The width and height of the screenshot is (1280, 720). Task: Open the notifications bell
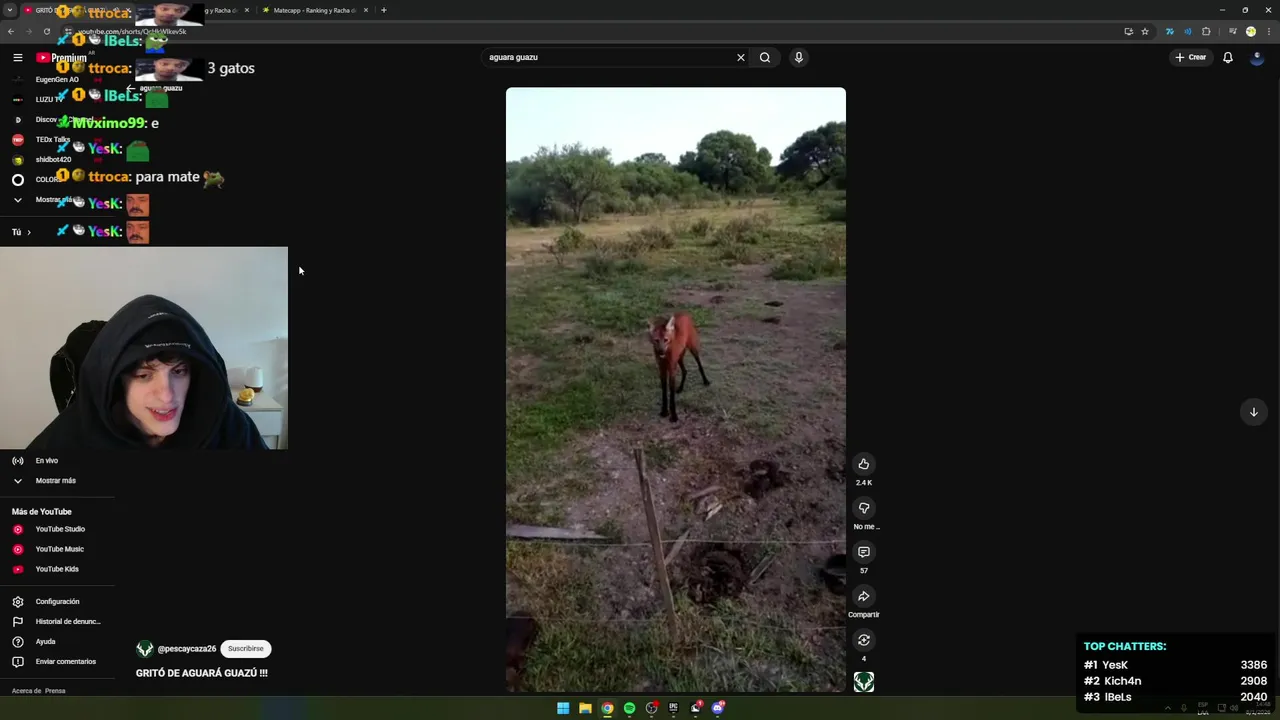point(1228,57)
